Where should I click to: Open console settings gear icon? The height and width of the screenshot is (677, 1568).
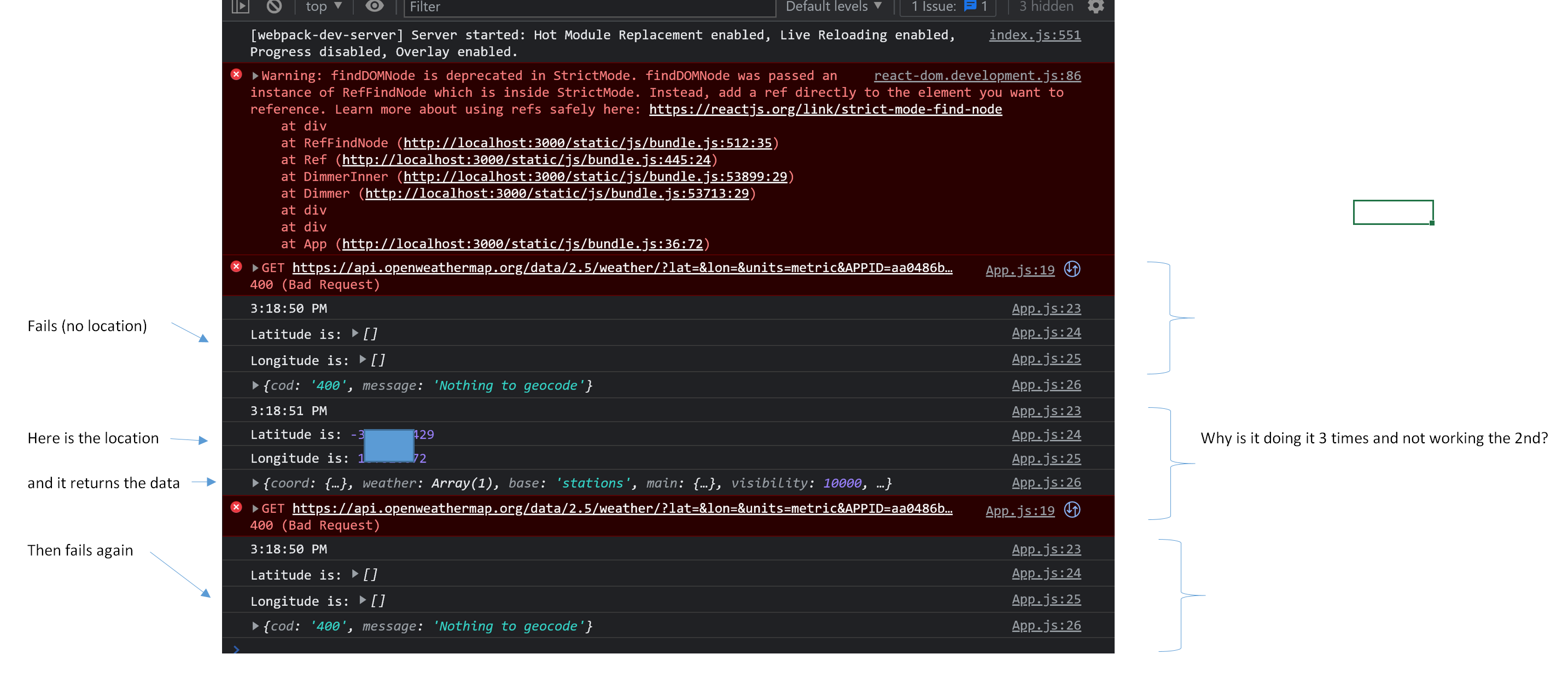click(1095, 7)
